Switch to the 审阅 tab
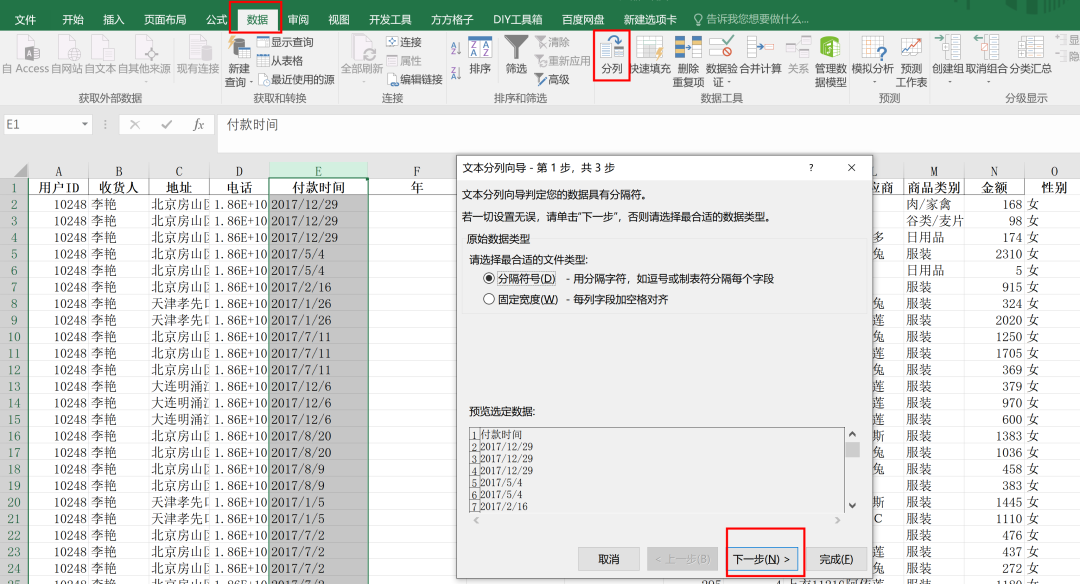Viewport: 1080px width, 584px height. [298, 19]
